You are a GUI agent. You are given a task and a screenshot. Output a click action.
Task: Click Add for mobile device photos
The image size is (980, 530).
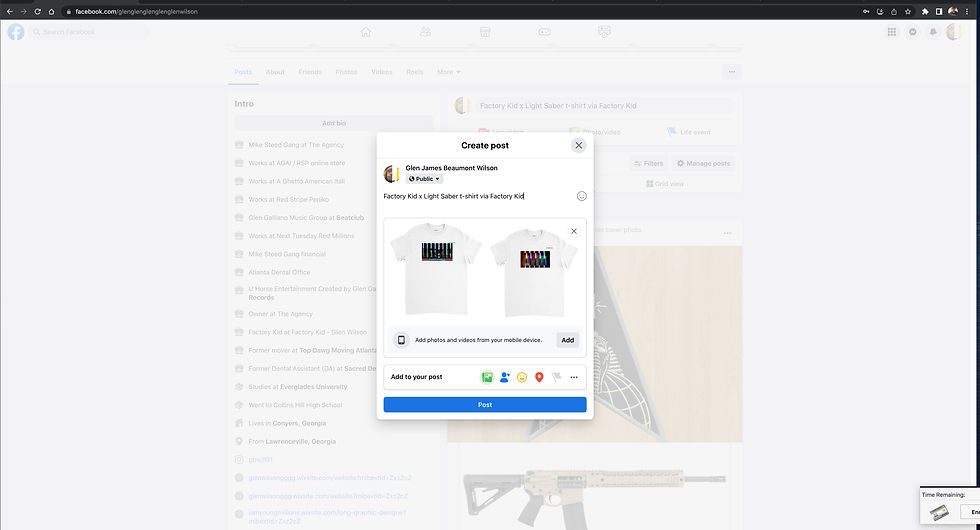568,340
